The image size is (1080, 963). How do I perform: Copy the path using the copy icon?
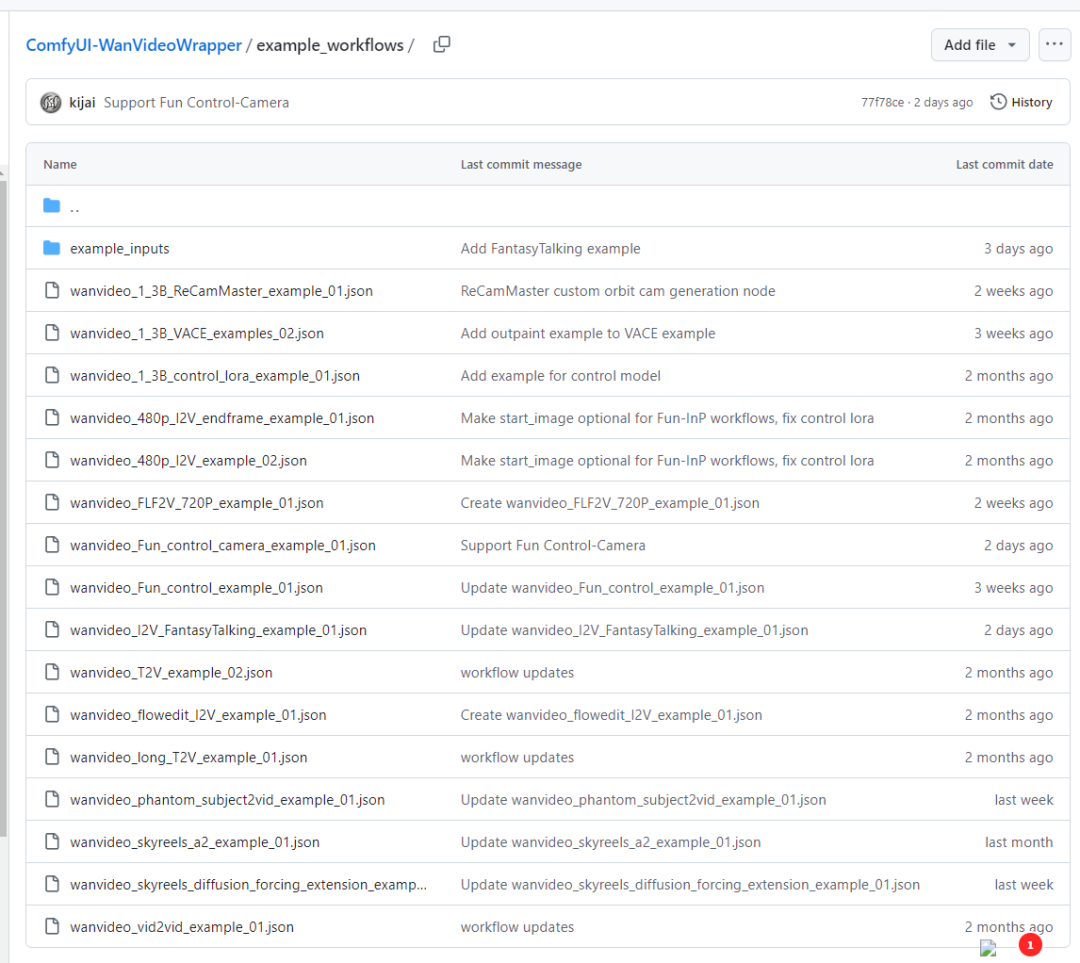coord(442,45)
